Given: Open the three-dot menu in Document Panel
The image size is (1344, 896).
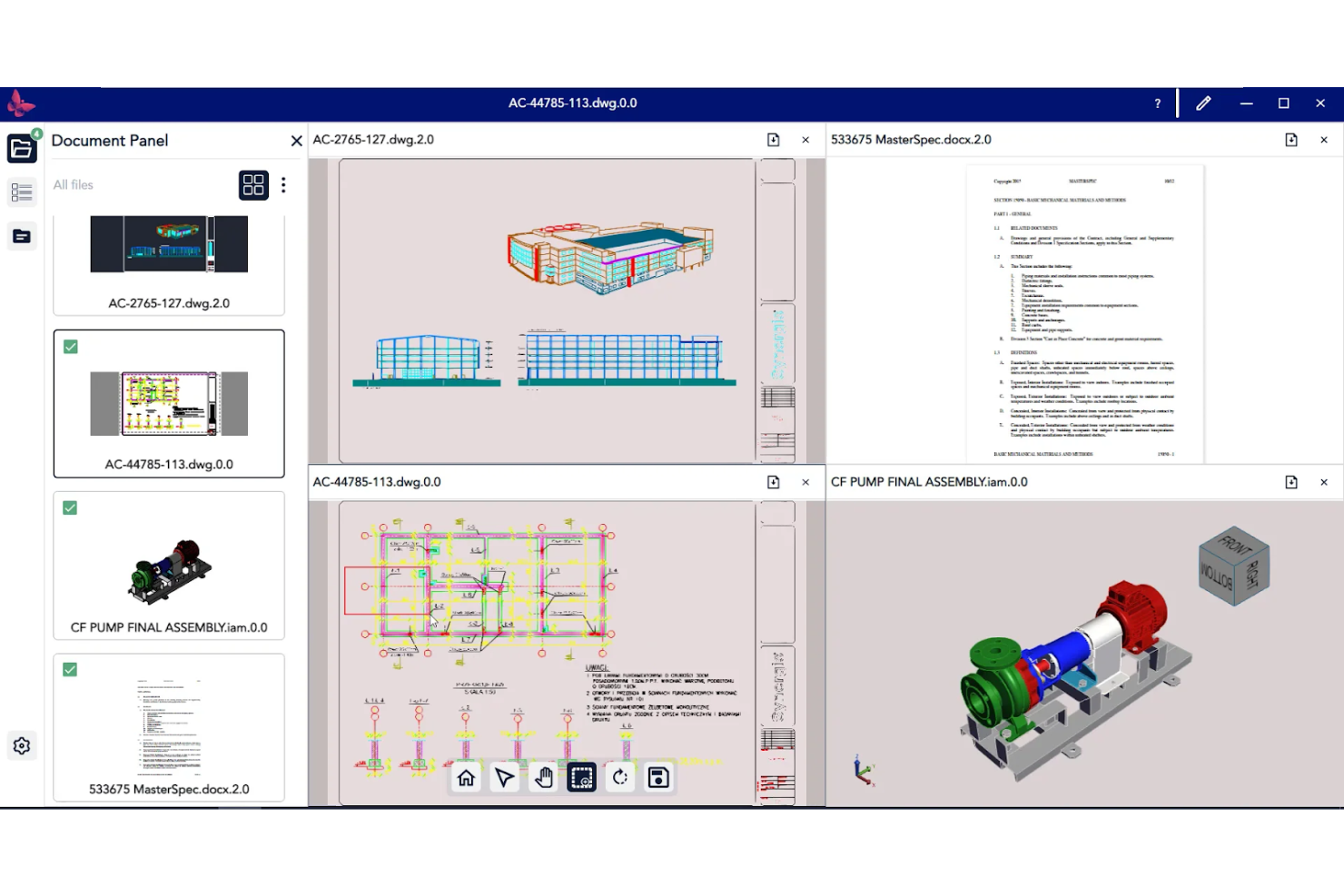Looking at the screenshot, I should pyautogui.click(x=283, y=185).
